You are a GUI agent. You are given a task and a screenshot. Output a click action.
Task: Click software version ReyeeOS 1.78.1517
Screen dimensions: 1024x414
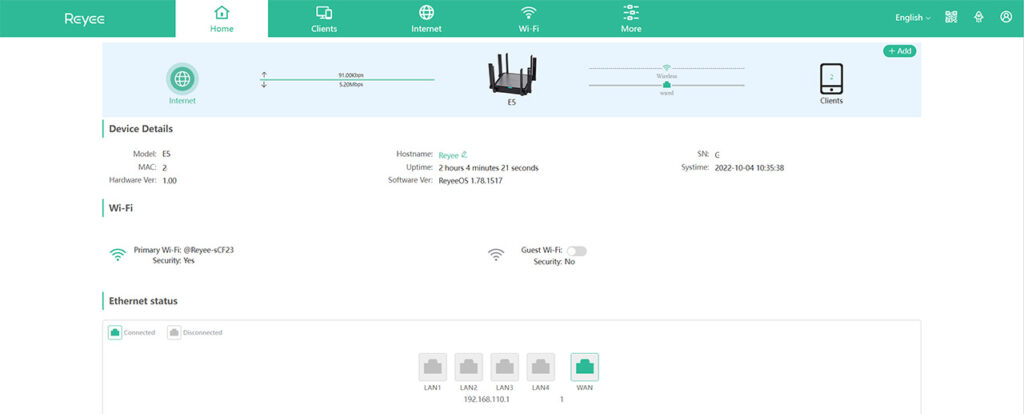pyautogui.click(x=470, y=180)
